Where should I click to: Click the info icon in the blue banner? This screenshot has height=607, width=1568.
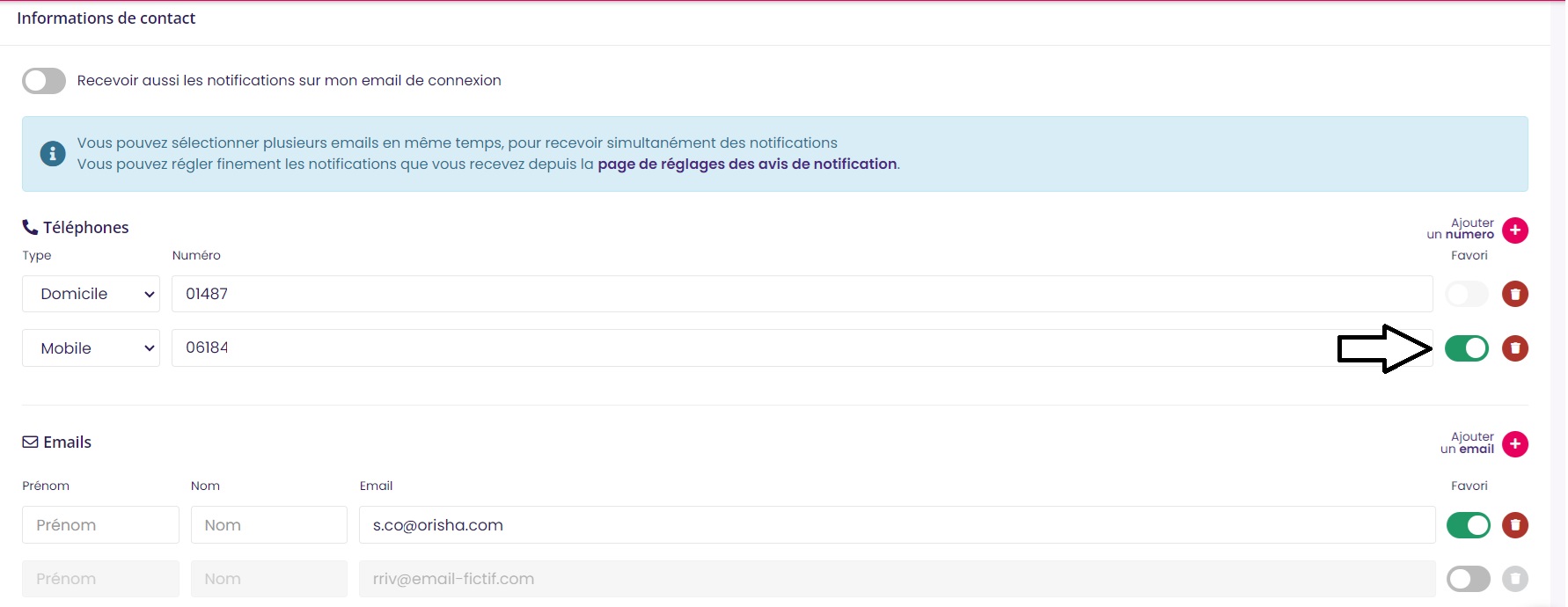click(53, 153)
